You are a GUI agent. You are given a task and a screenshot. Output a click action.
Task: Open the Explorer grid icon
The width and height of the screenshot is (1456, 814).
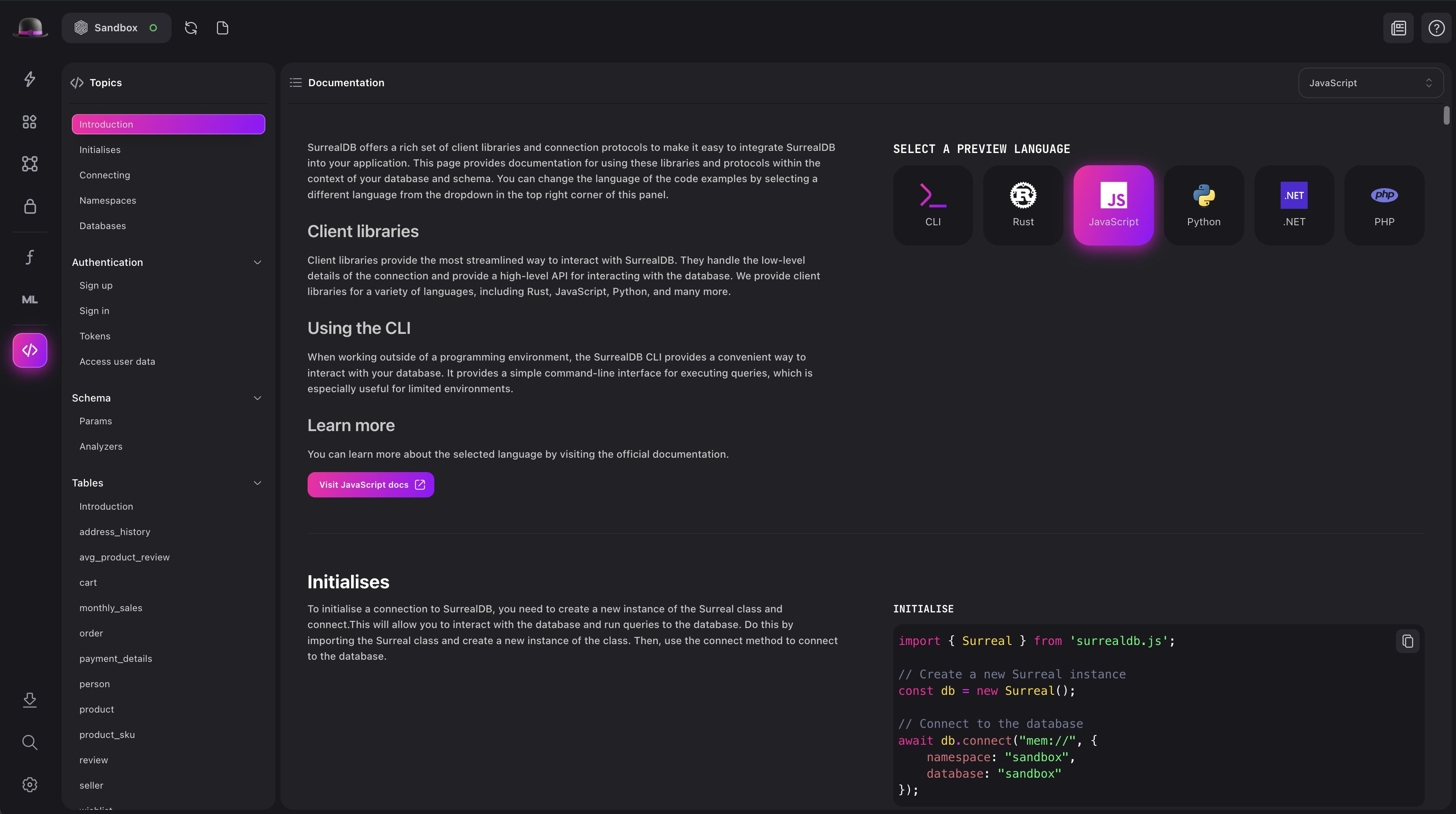30,122
